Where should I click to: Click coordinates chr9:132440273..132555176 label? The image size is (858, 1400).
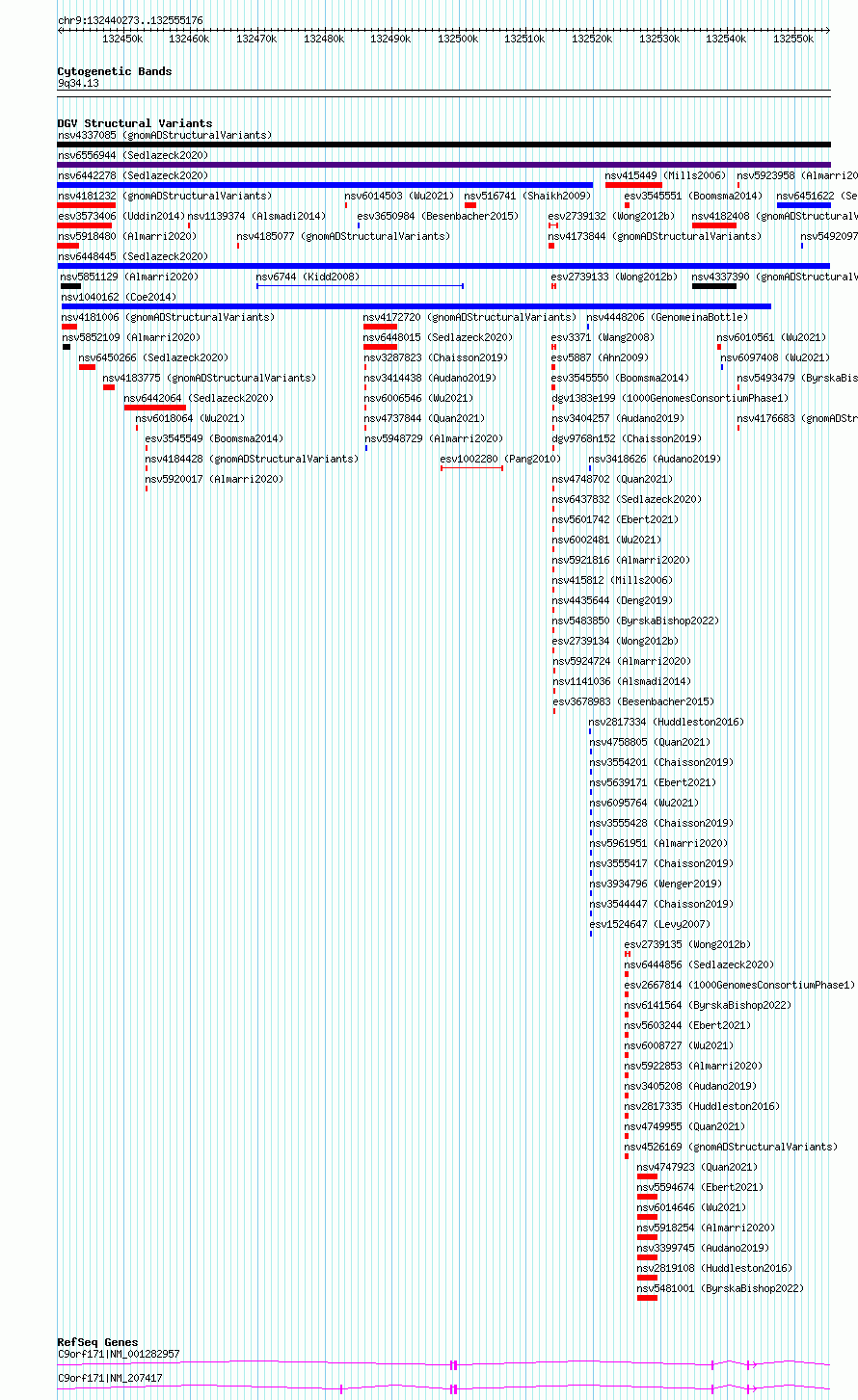click(x=130, y=20)
